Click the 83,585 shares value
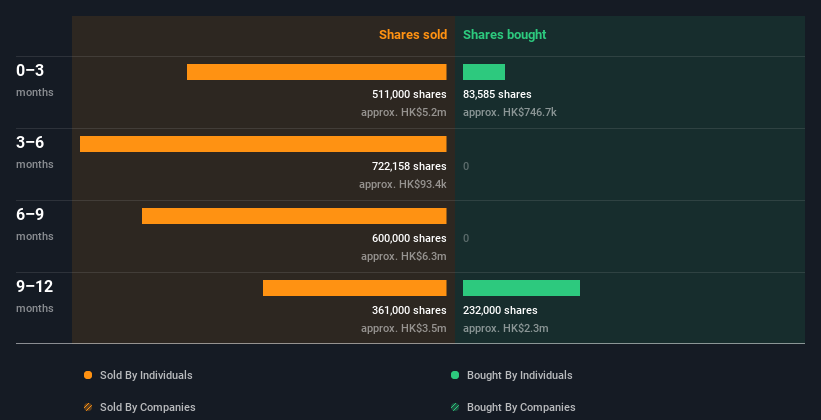821x420 pixels. [497, 94]
